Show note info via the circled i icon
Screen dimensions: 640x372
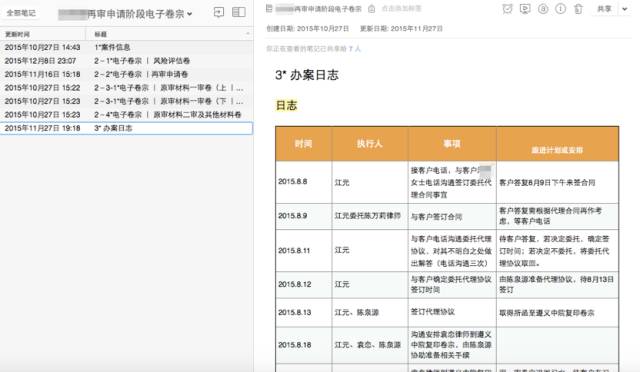coord(560,9)
